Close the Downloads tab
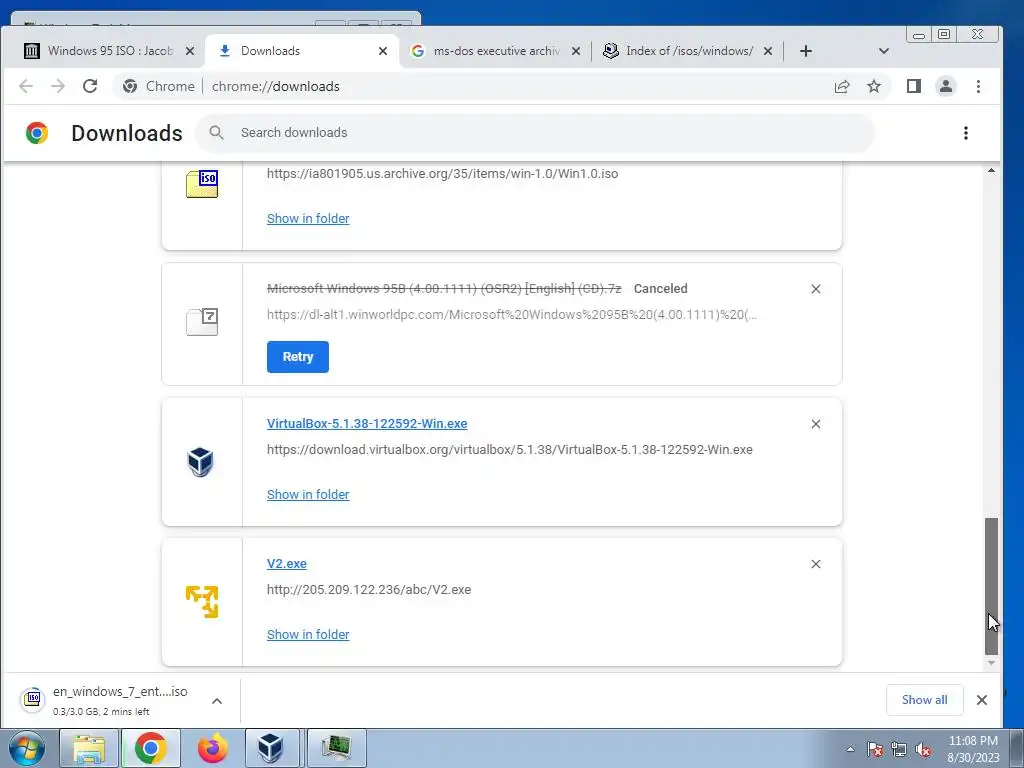This screenshot has height=768, width=1024. click(x=383, y=51)
